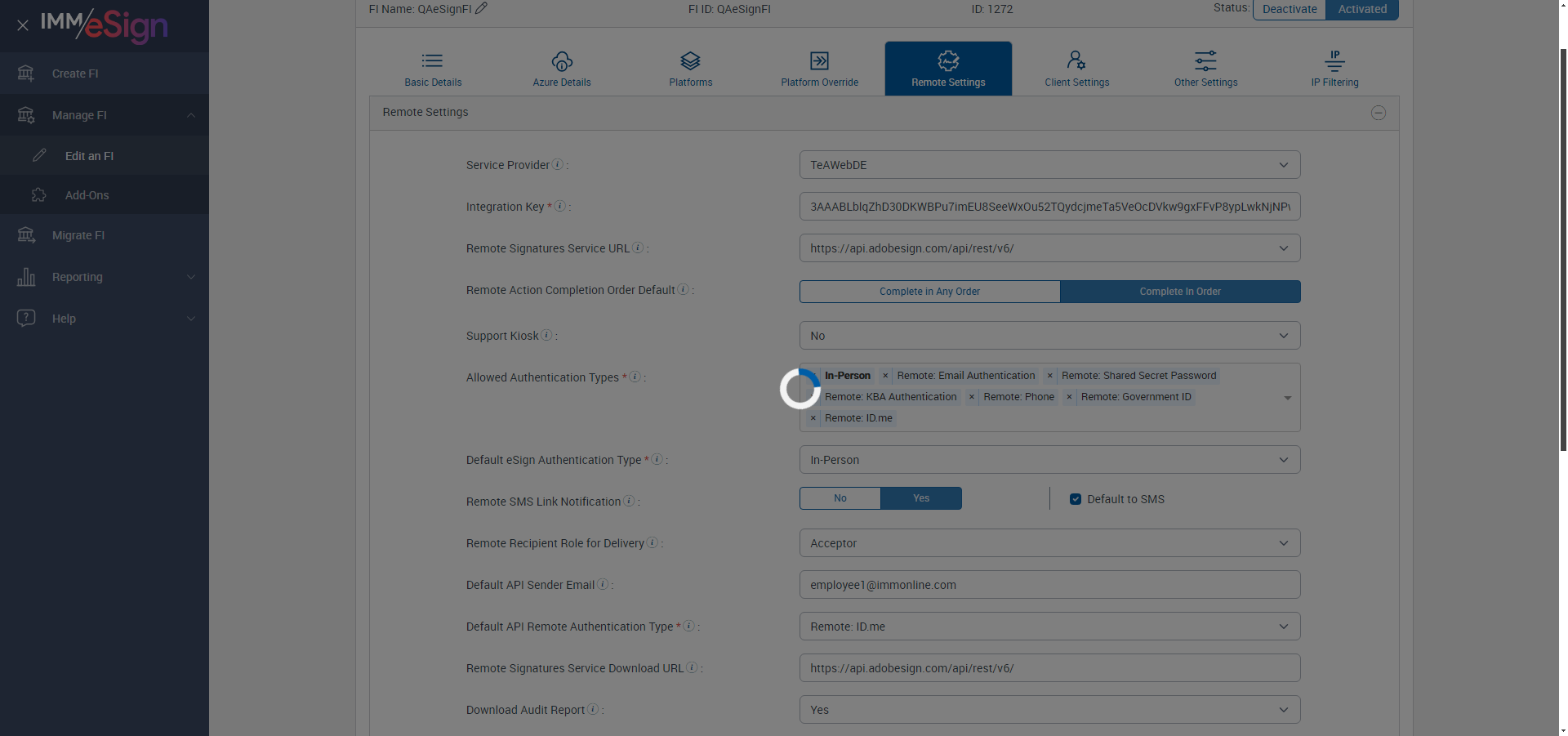Screen dimensions: 1568x736
Task: Choose Complete In Order
Action: tap(1180, 292)
